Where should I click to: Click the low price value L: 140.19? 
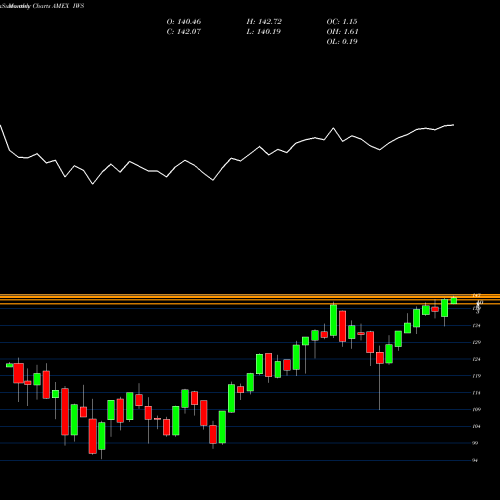tap(264, 32)
